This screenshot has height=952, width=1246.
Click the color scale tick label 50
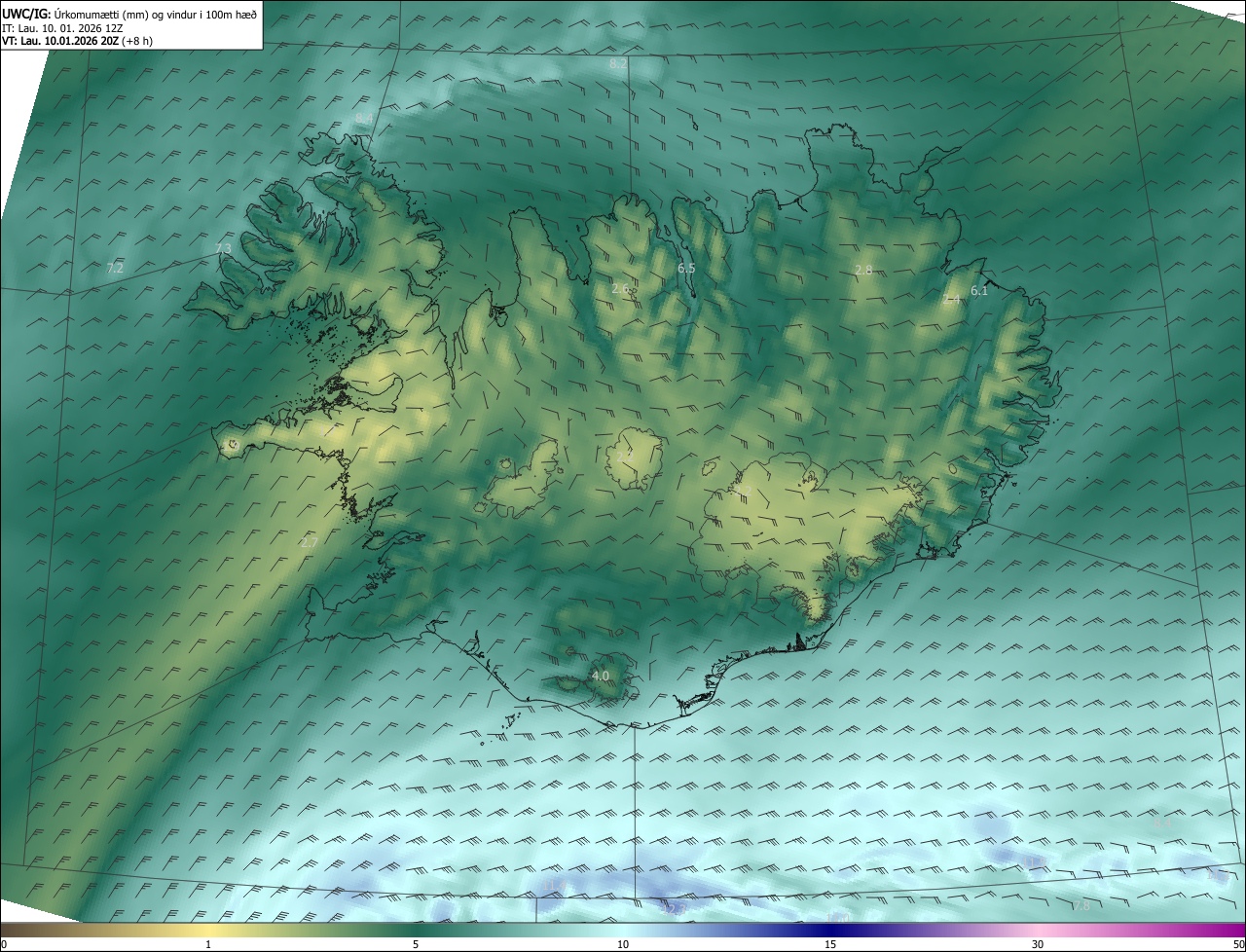(x=1238, y=945)
